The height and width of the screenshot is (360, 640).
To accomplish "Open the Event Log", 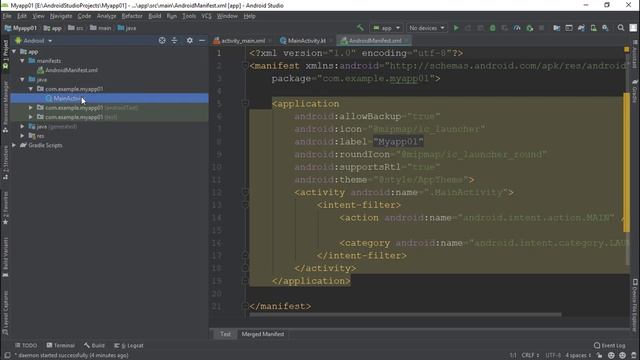I will pyautogui.click(x=609, y=345).
